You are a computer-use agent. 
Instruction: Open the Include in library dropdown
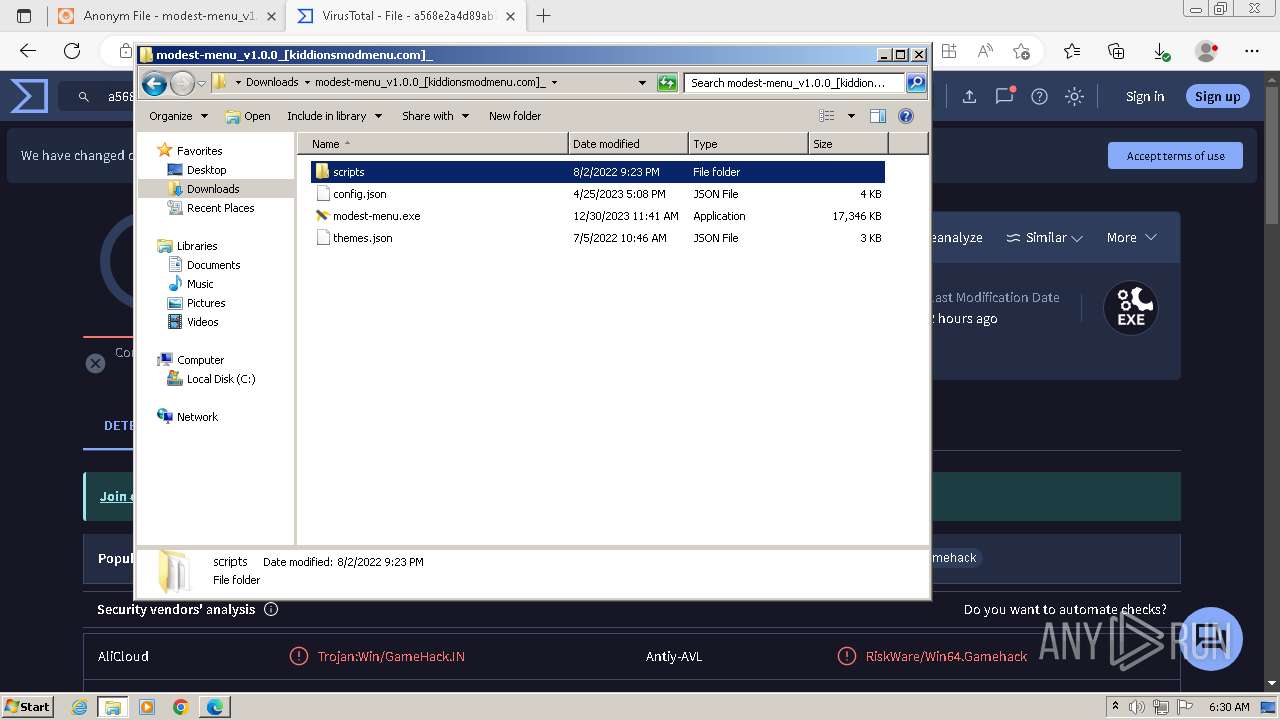334,116
